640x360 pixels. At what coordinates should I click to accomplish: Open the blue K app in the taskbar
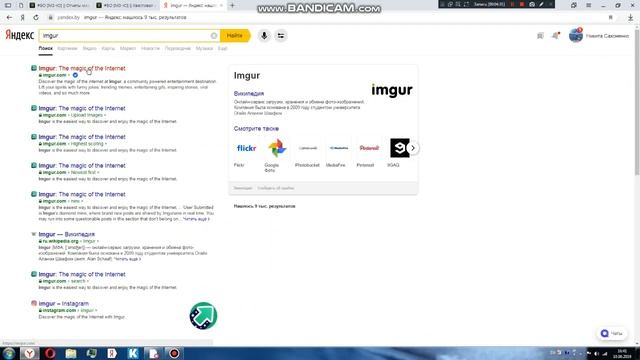click(133, 353)
